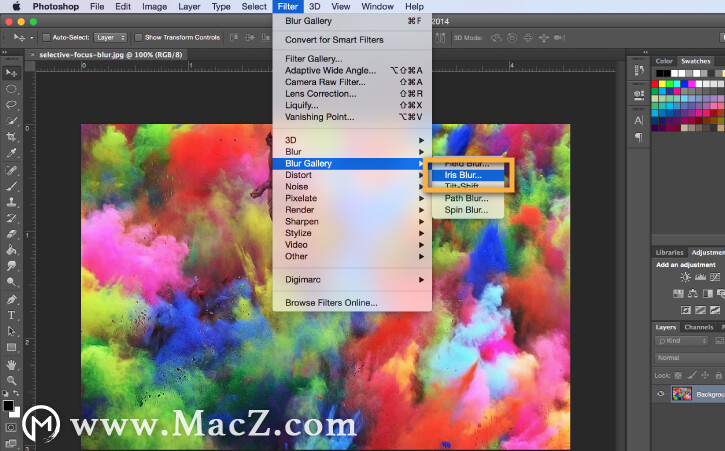Select the Background layer thumbnail
Screen dimensions: 725x451
point(682,394)
